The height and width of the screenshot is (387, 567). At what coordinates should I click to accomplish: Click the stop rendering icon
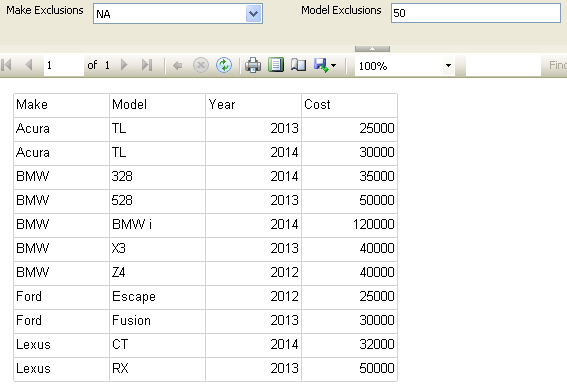(x=201, y=65)
